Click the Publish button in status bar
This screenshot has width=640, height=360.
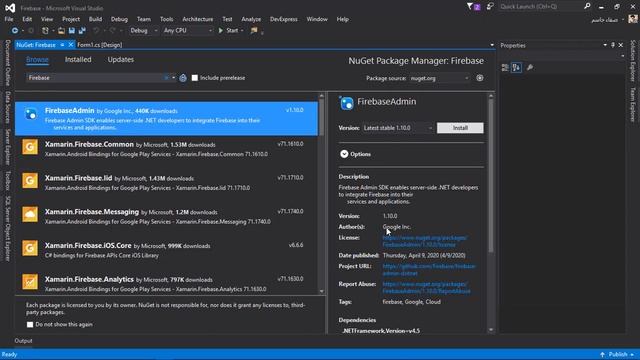point(618,354)
